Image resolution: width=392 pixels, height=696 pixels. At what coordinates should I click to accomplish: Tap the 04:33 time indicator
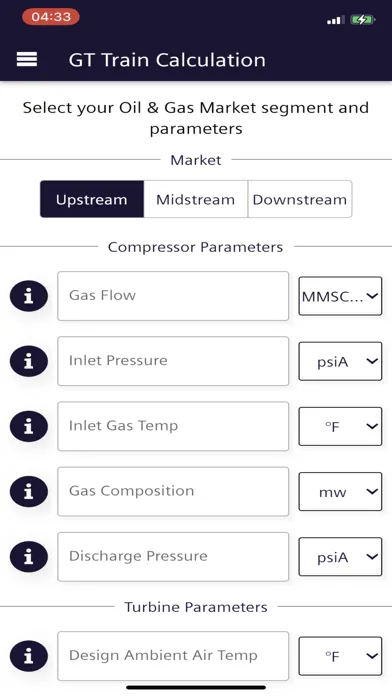tap(51, 17)
